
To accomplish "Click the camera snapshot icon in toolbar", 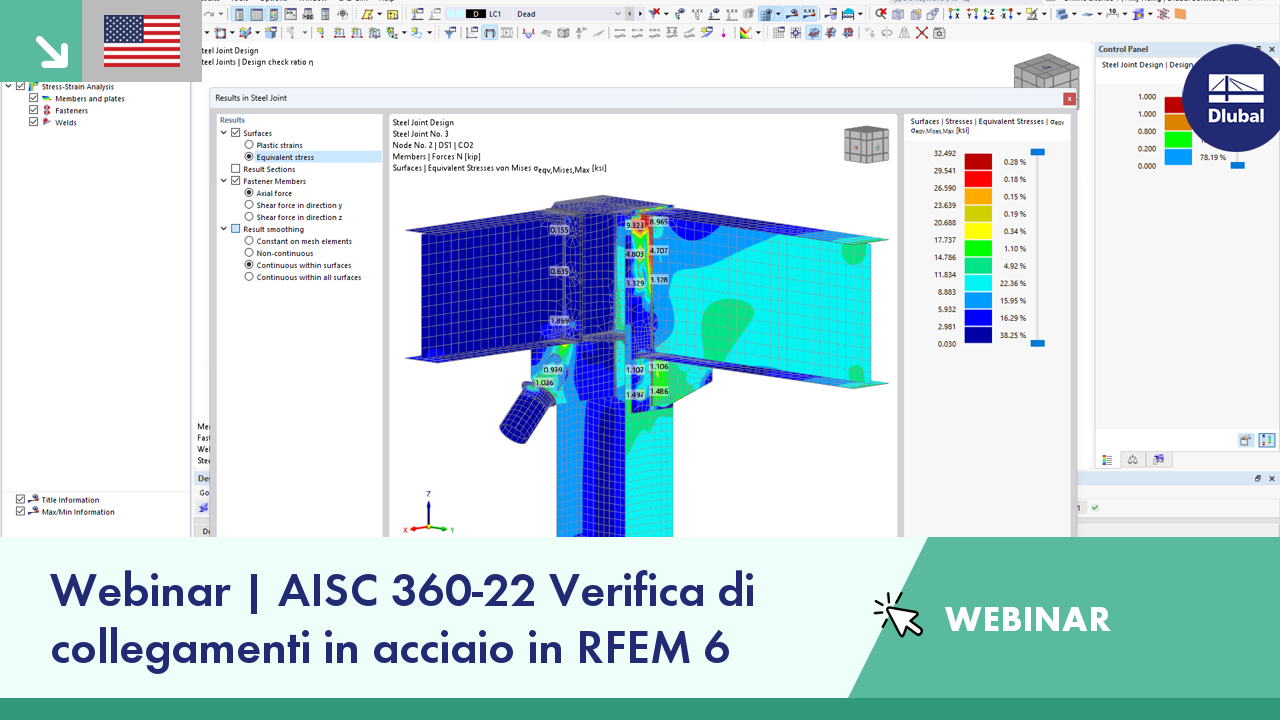I will click(939, 33).
